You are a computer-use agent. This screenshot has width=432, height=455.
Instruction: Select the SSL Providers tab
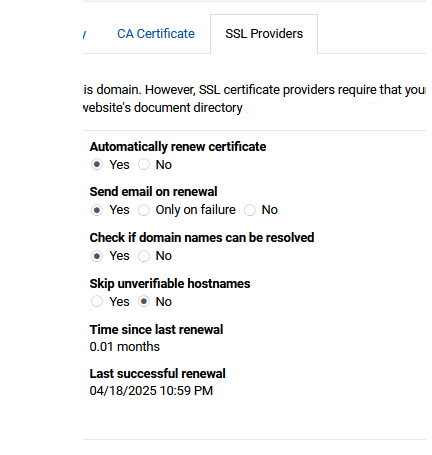[x=264, y=34]
